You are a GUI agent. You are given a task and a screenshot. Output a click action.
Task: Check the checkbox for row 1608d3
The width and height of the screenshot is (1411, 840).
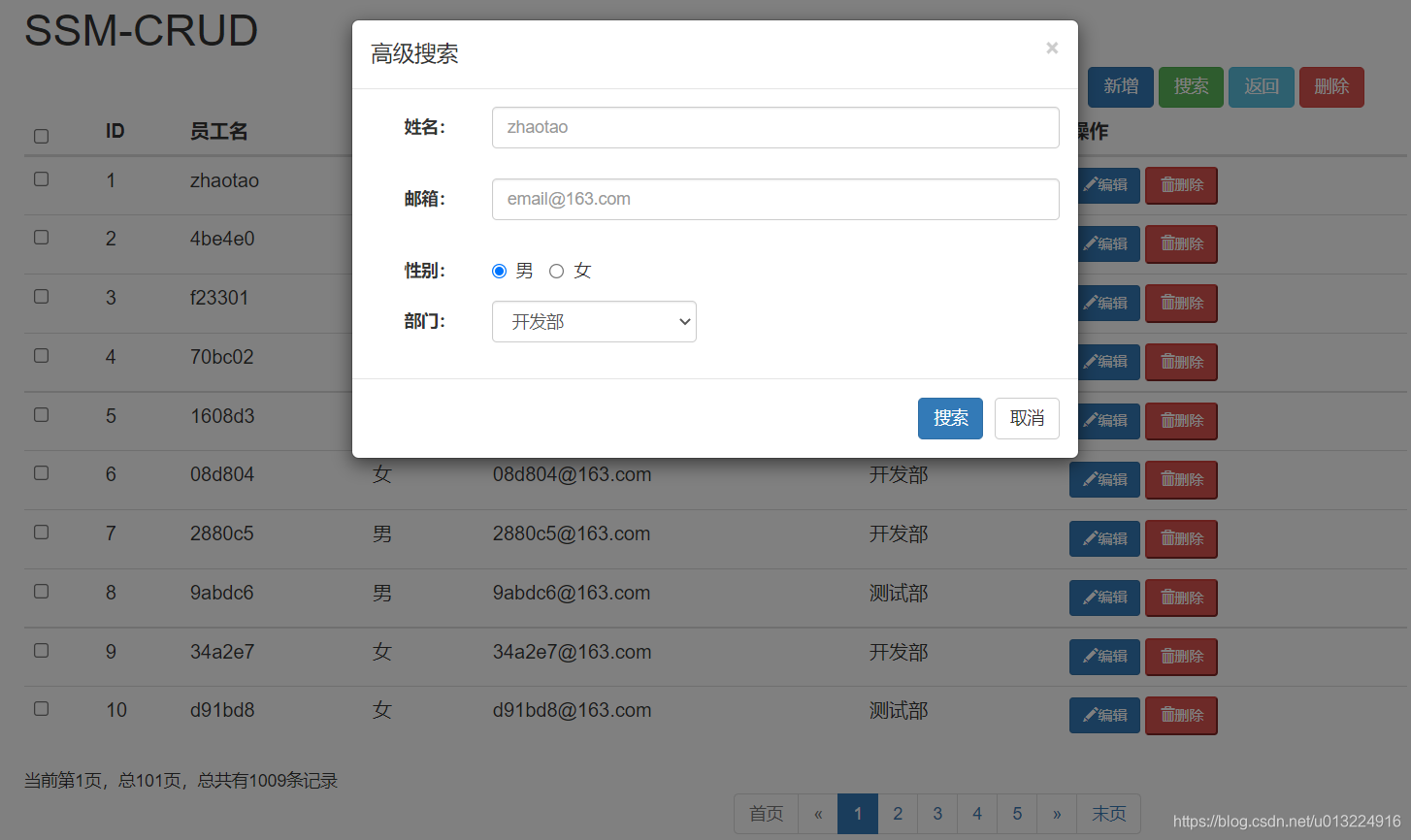point(41,414)
